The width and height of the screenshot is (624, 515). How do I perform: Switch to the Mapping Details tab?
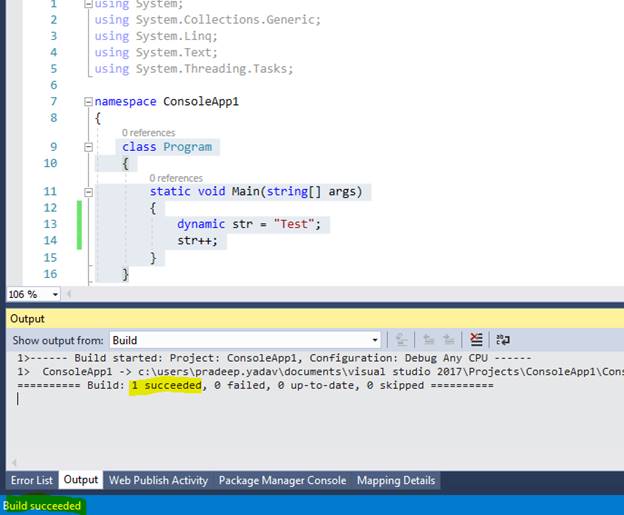(396, 480)
